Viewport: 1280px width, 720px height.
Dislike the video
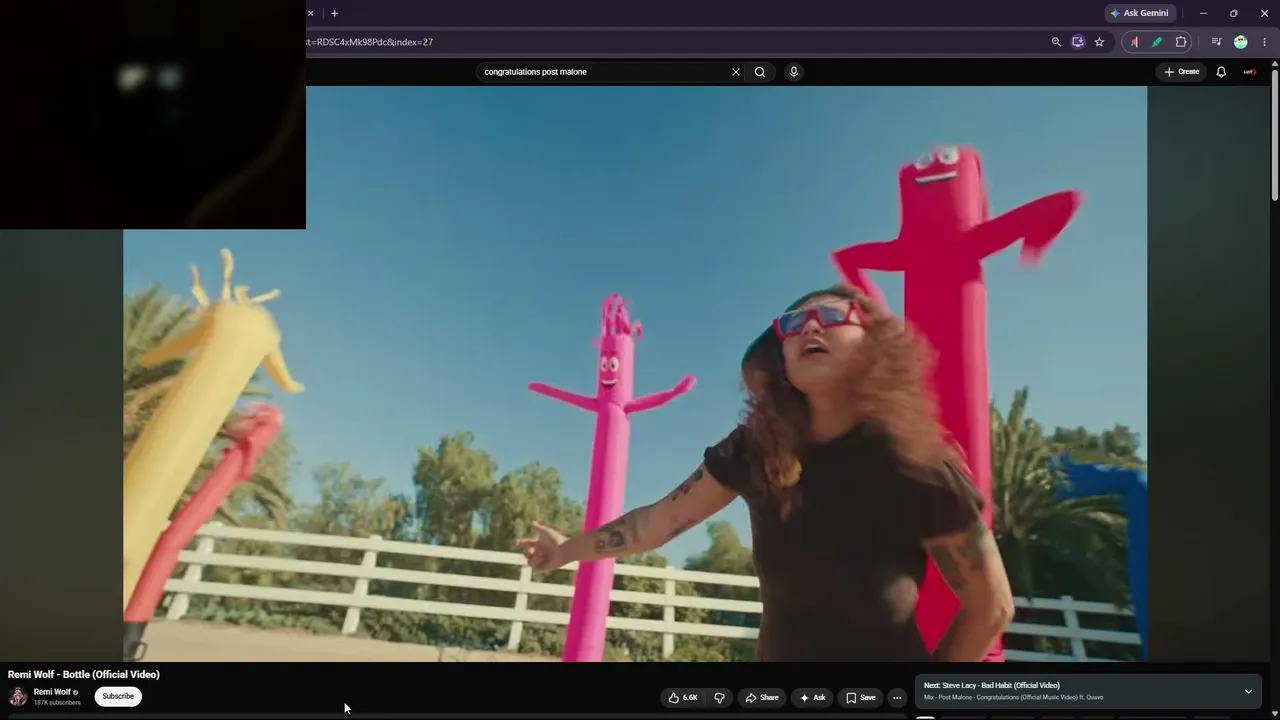pos(719,698)
